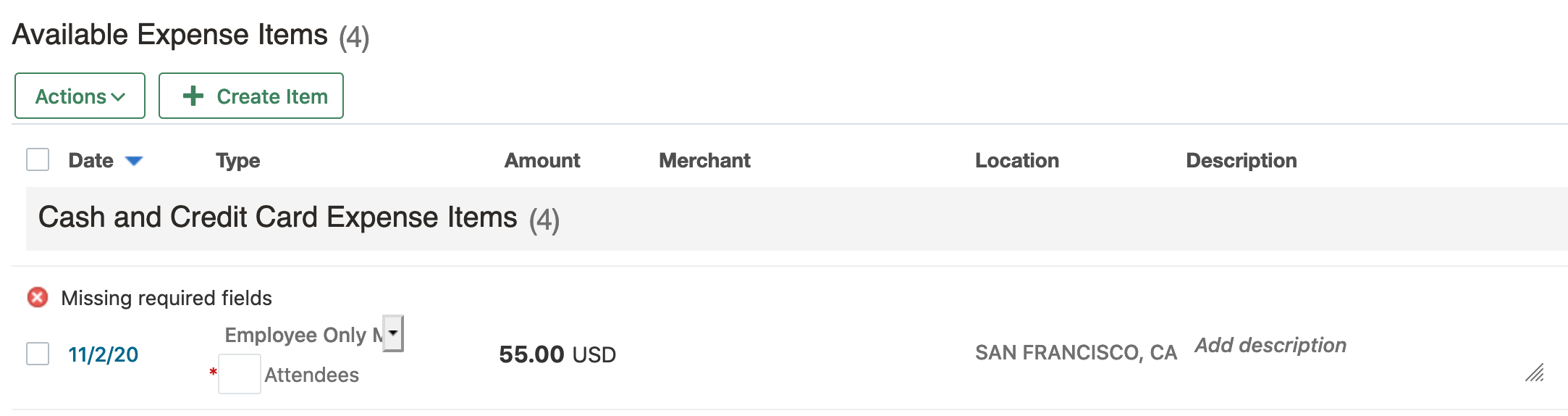Sort by the Merchant column header

pyautogui.click(x=704, y=160)
